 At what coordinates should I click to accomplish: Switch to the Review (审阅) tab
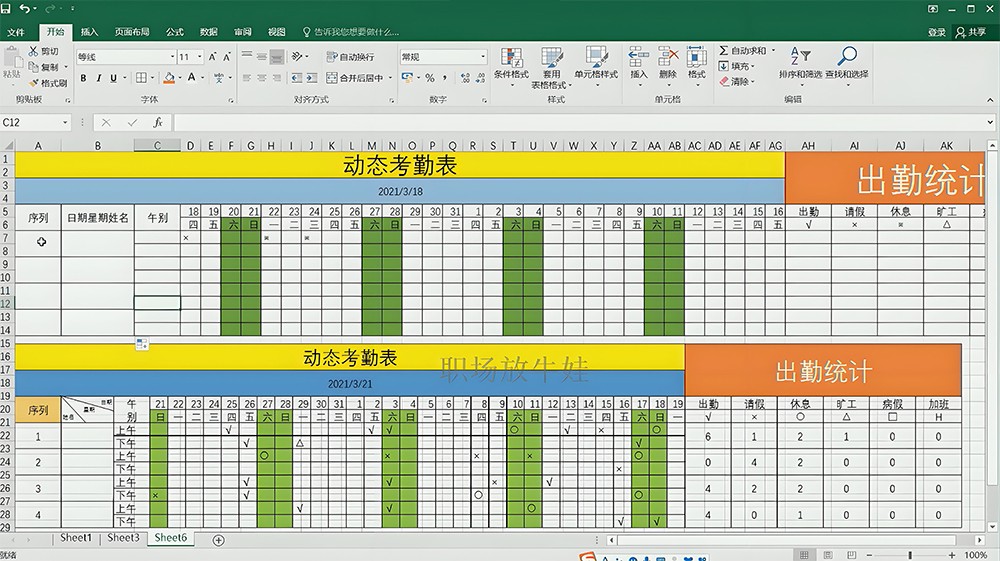(x=242, y=32)
